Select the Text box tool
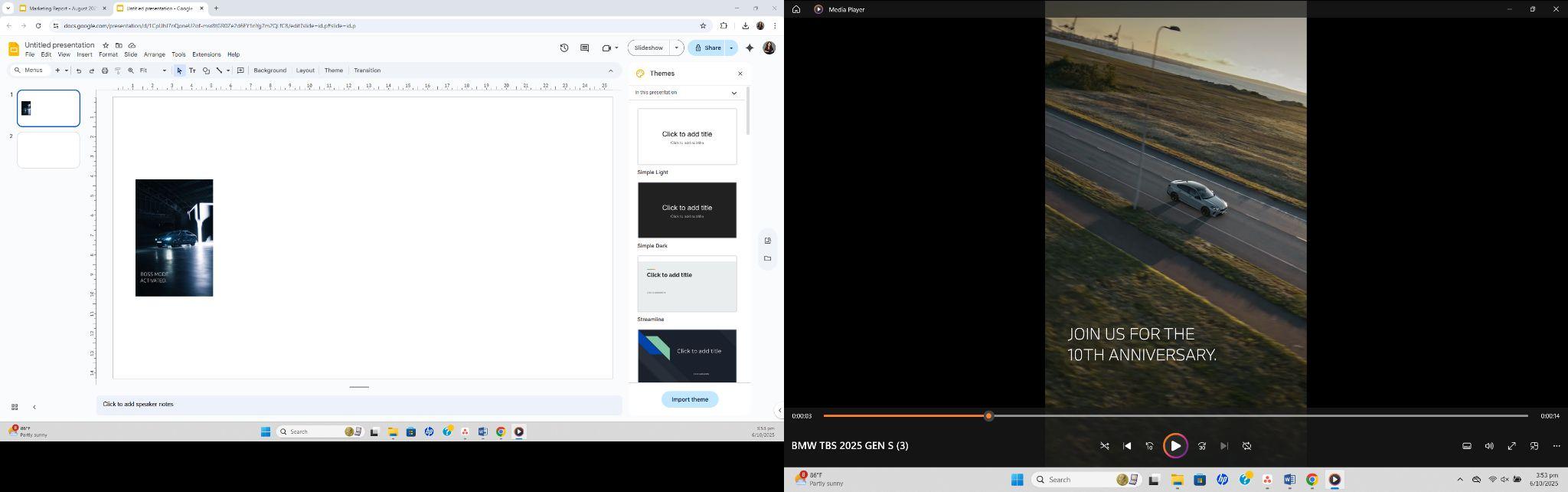This screenshot has width=1568, height=492. (192, 71)
